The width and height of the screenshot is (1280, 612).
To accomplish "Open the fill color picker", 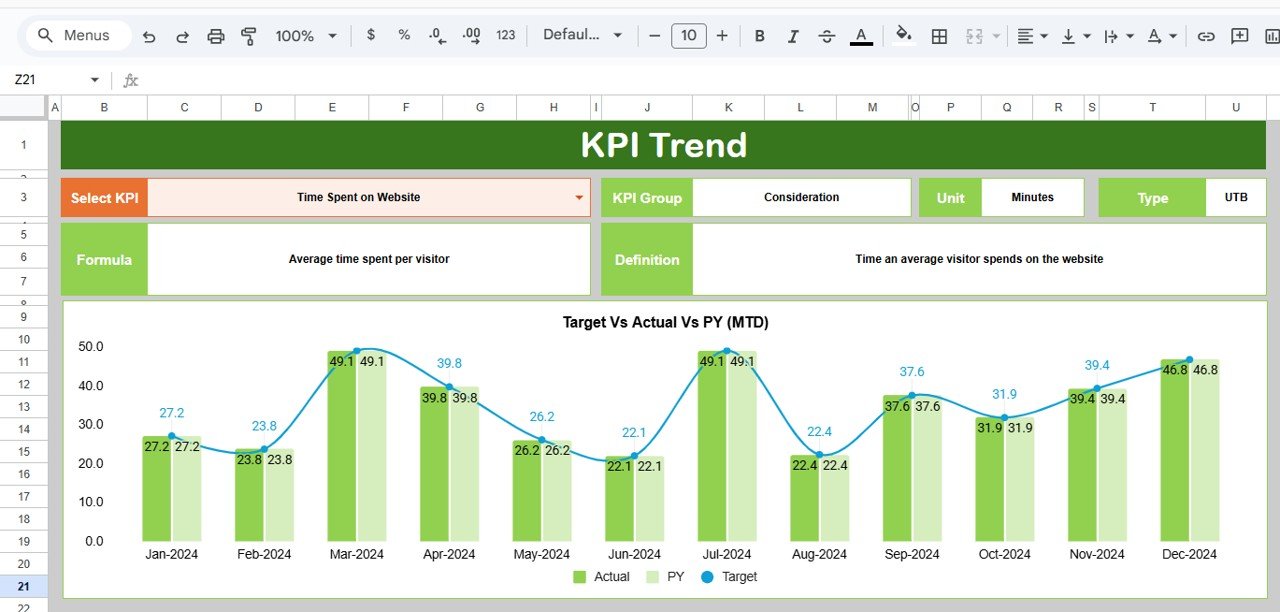I will [903, 36].
